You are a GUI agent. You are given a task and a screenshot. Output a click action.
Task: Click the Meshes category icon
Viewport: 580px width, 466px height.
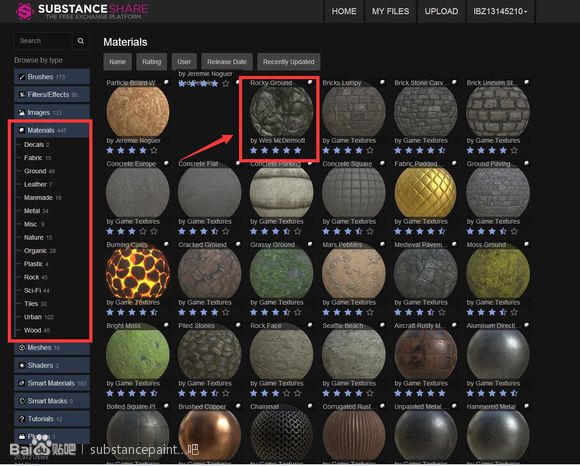(x=22, y=348)
